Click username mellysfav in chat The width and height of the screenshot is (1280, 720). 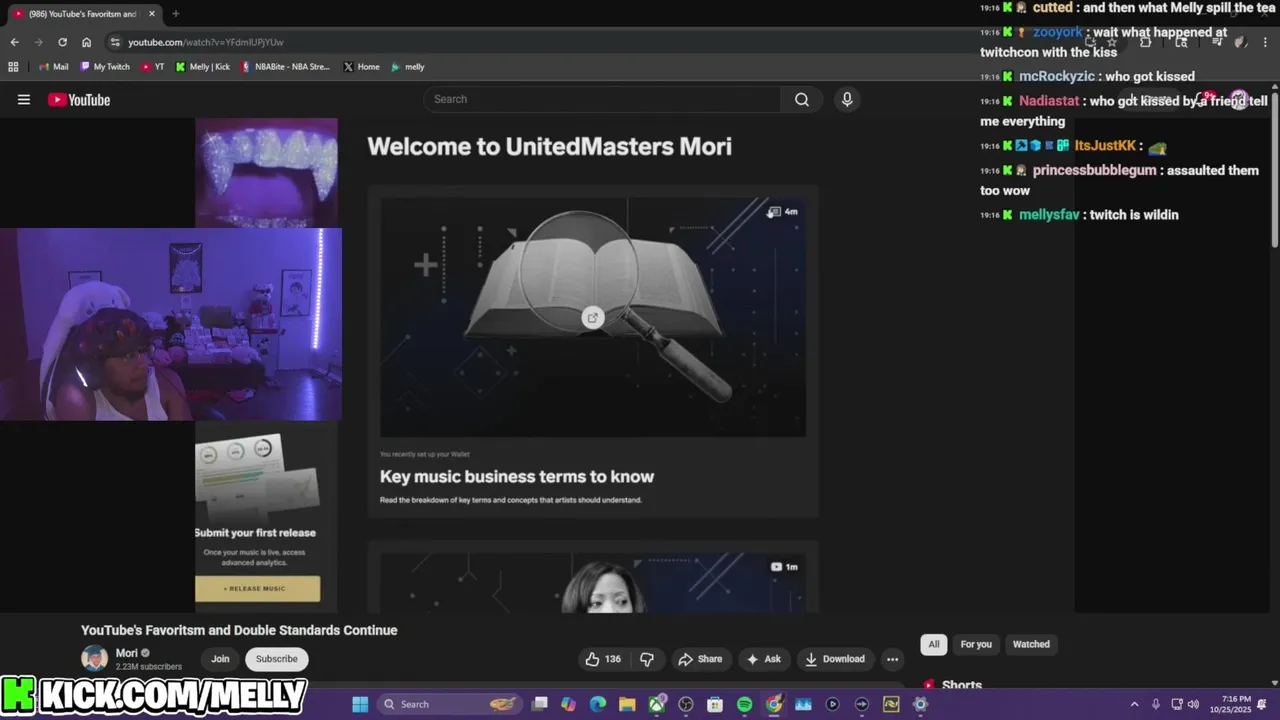pos(1049,214)
